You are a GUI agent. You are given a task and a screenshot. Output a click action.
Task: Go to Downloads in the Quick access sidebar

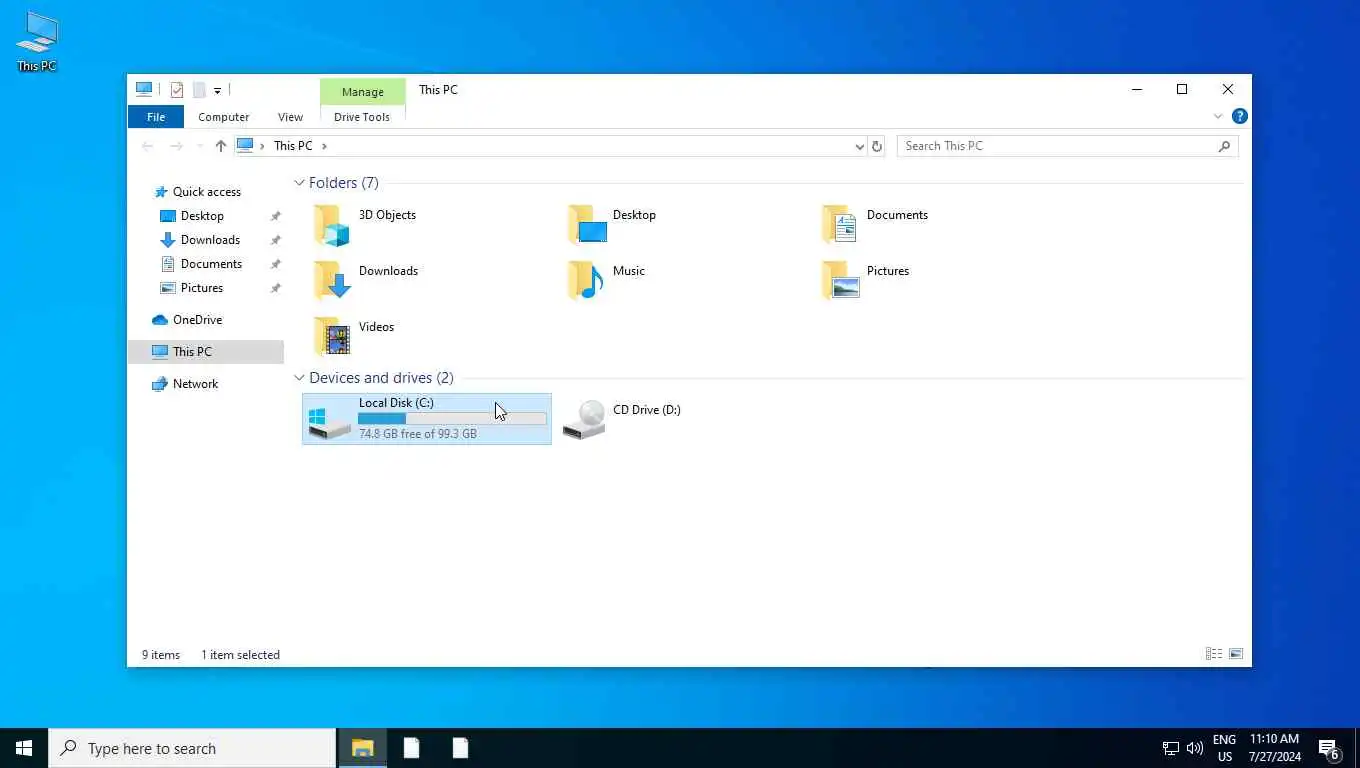point(210,240)
